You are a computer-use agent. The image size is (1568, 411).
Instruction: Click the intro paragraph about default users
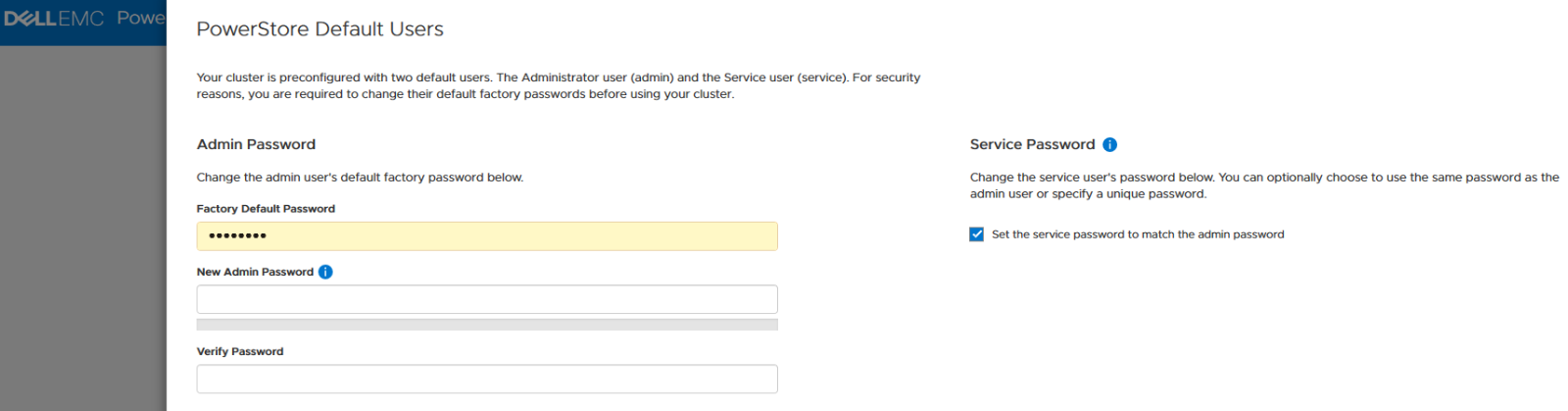tap(558, 85)
